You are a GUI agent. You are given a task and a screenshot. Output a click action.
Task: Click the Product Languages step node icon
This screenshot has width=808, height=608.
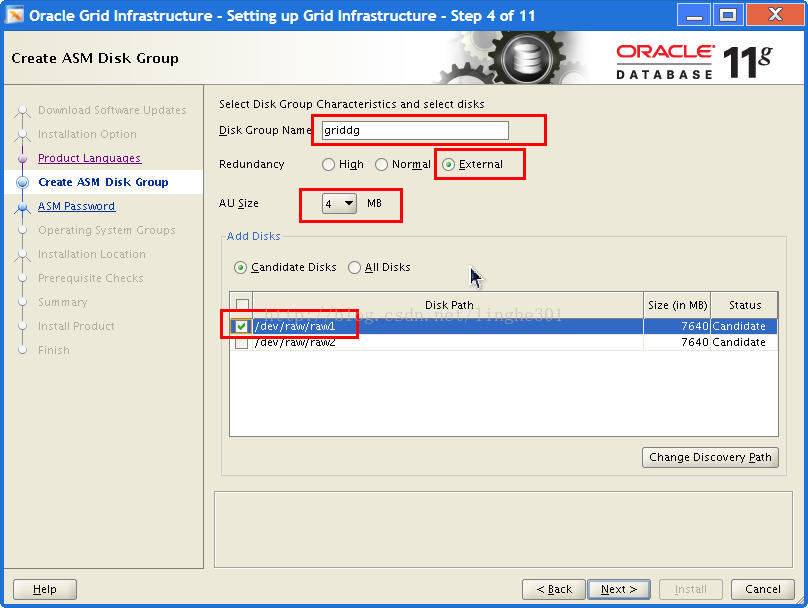(x=22, y=159)
